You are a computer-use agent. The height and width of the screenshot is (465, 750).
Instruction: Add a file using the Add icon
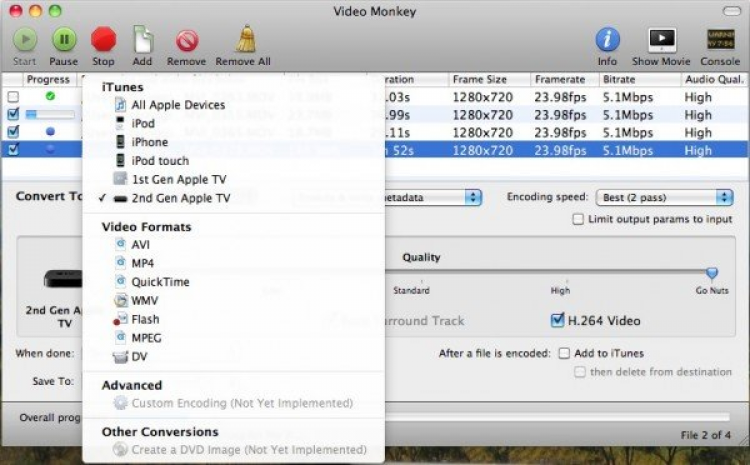point(143,40)
